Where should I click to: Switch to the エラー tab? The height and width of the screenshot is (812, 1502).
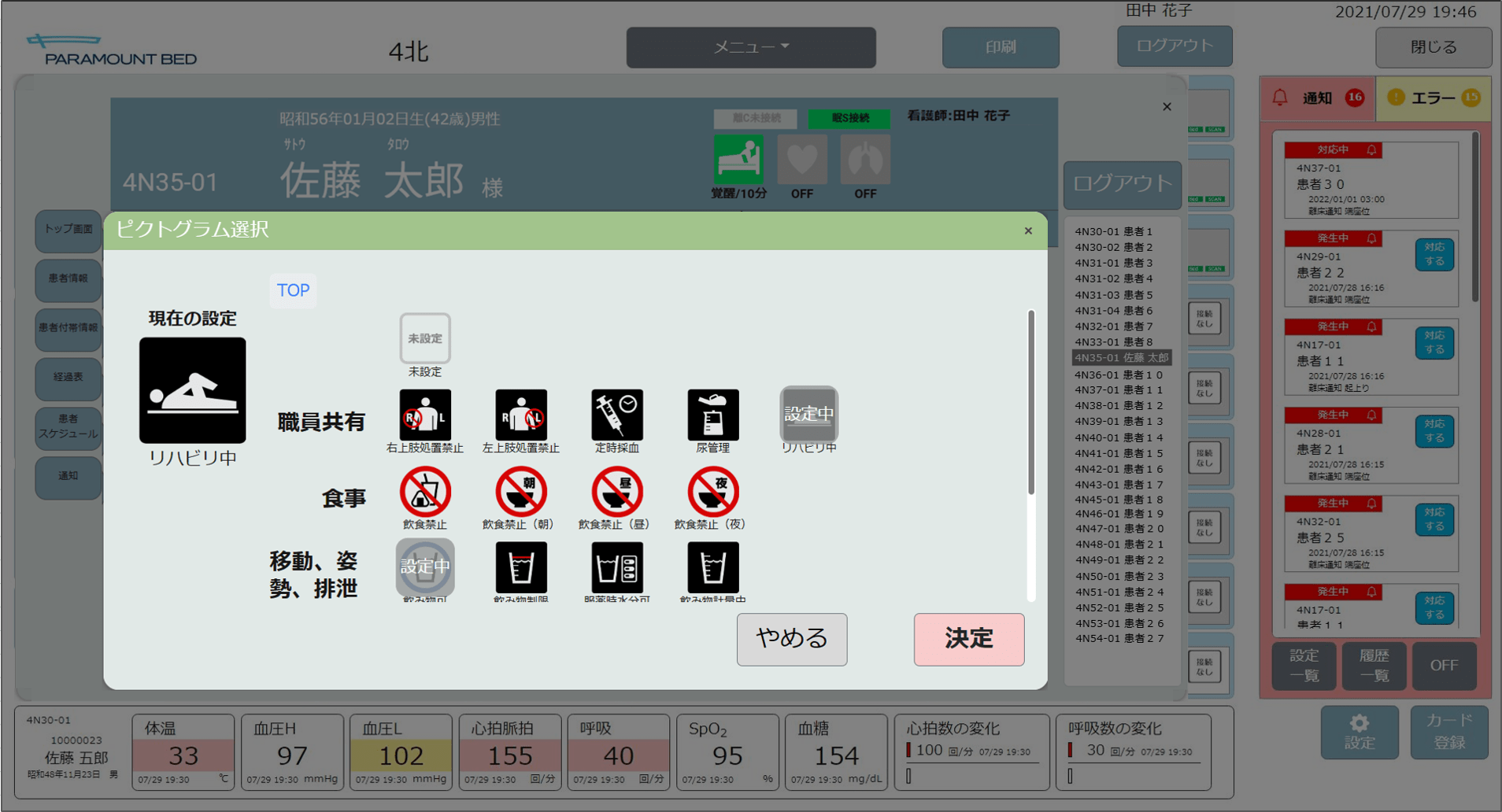pyautogui.click(x=1433, y=98)
